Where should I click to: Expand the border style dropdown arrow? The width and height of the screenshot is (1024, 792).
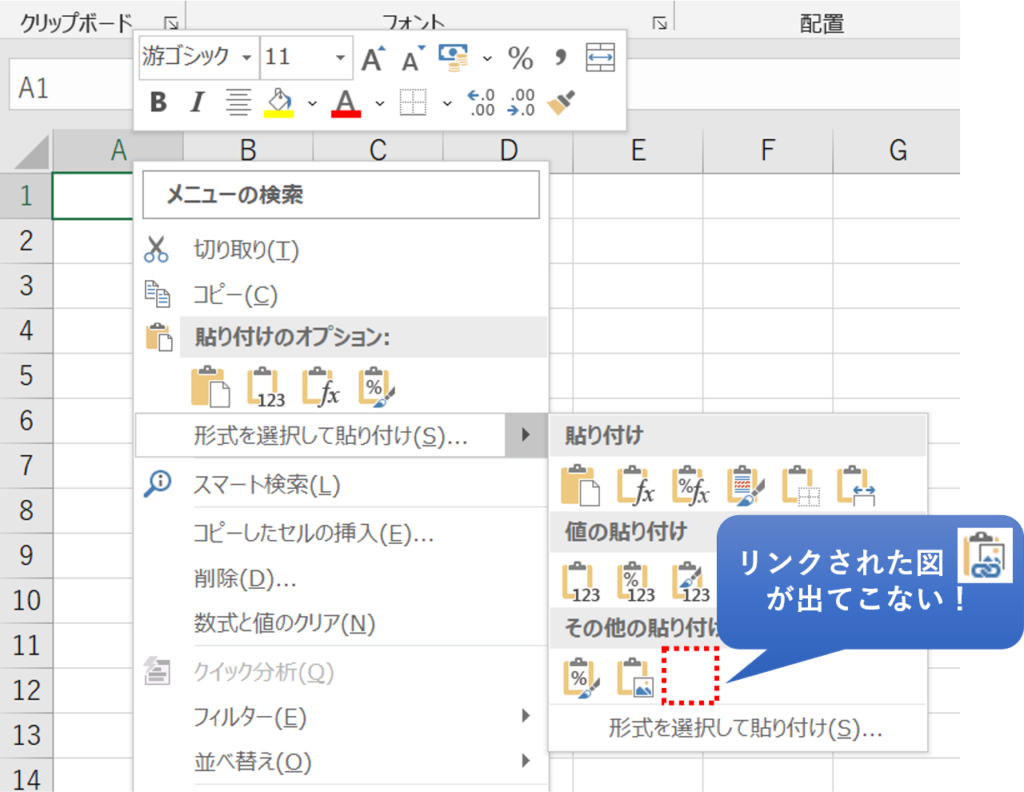coord(447,104)
